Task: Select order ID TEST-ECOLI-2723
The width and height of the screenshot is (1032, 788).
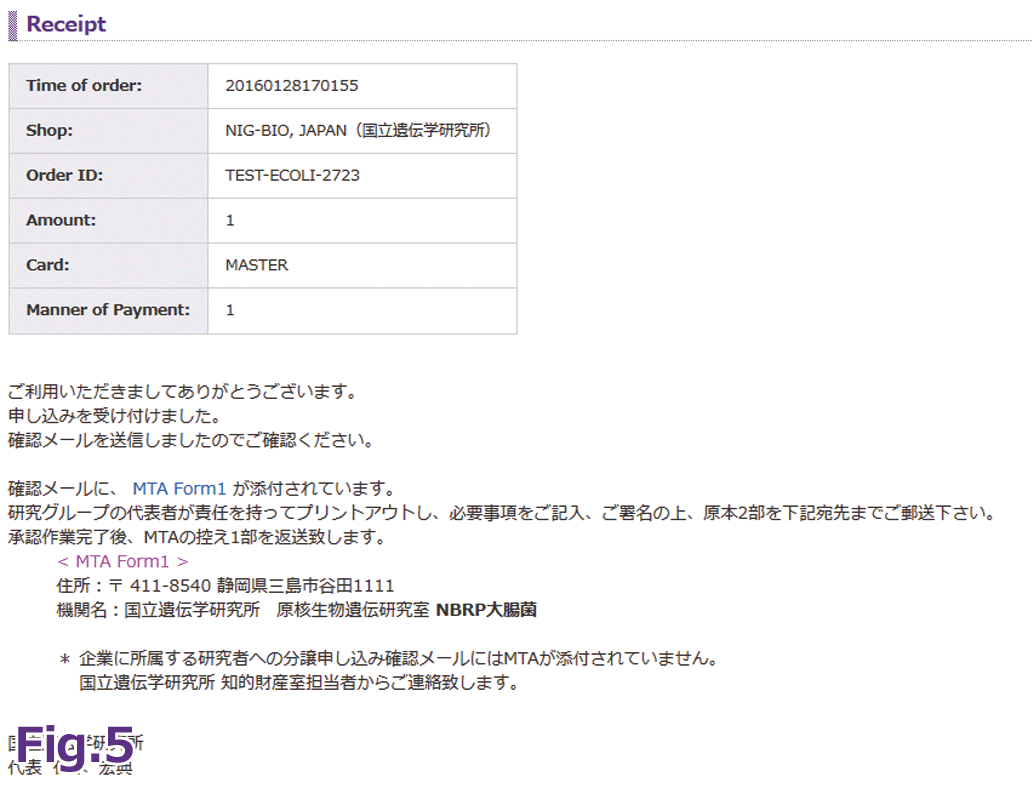Action: point(292,175)
